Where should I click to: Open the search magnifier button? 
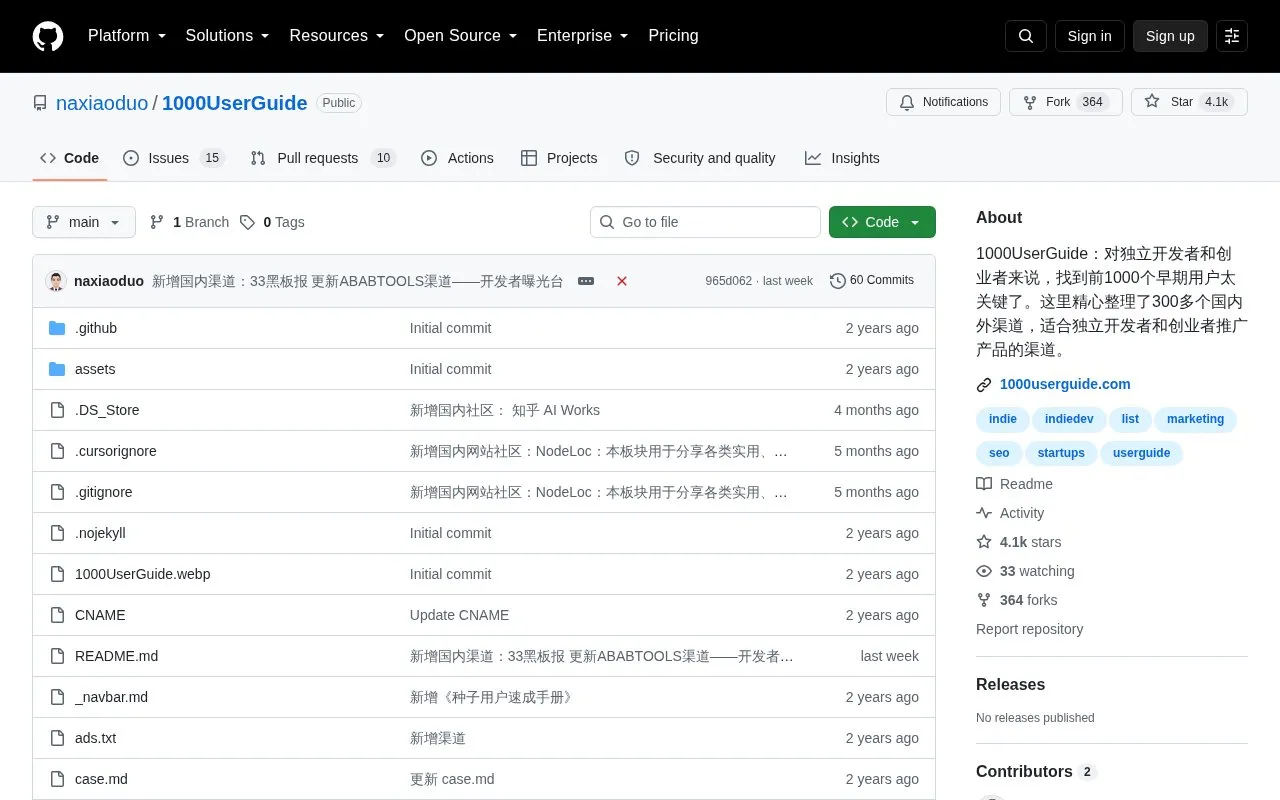[x=1026, y=36]
